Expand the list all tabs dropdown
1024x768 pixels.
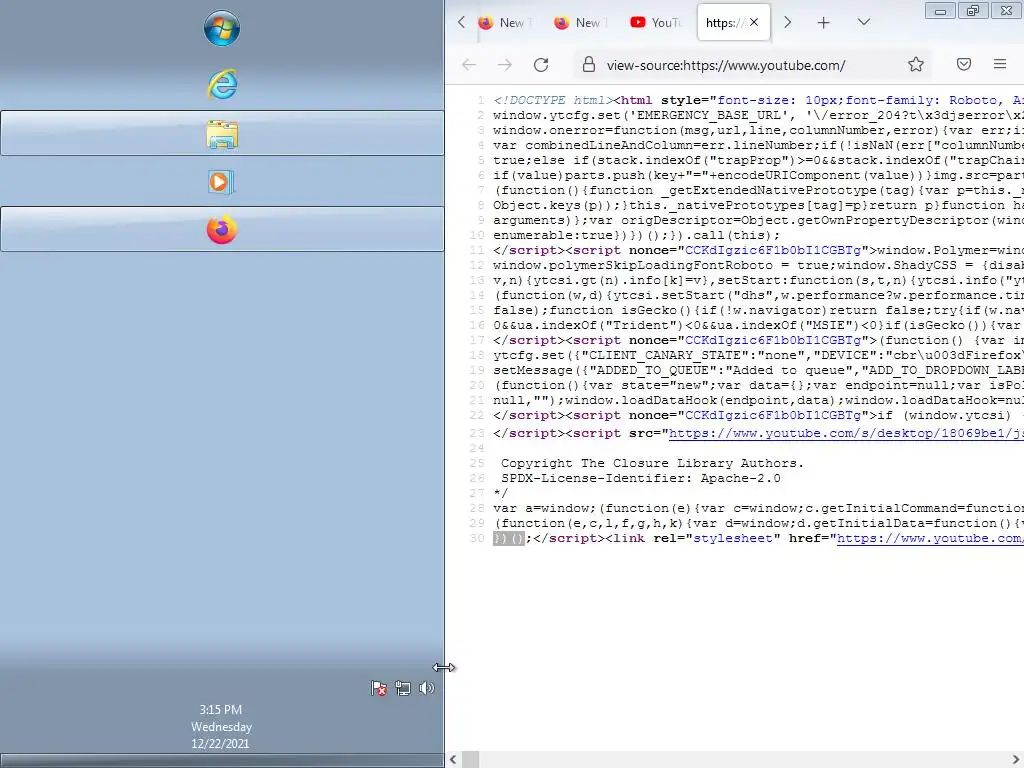pyautogui.click(x=863, y=22)
